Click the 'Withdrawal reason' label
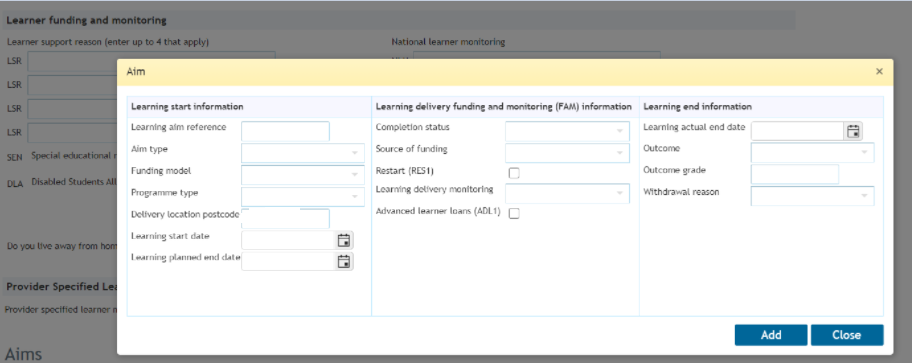912x363 pixels. point(681,192)
